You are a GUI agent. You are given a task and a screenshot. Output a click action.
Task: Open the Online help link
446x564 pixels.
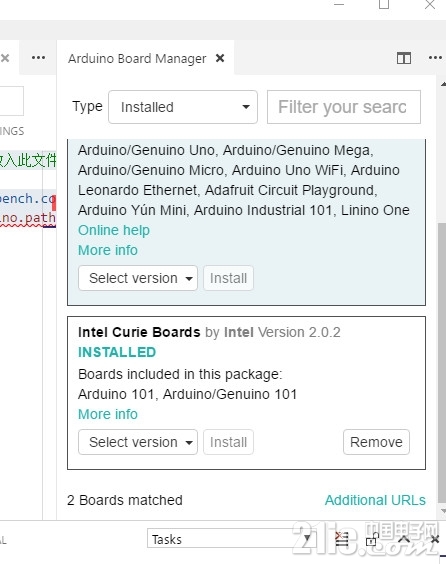click(114, 230)
